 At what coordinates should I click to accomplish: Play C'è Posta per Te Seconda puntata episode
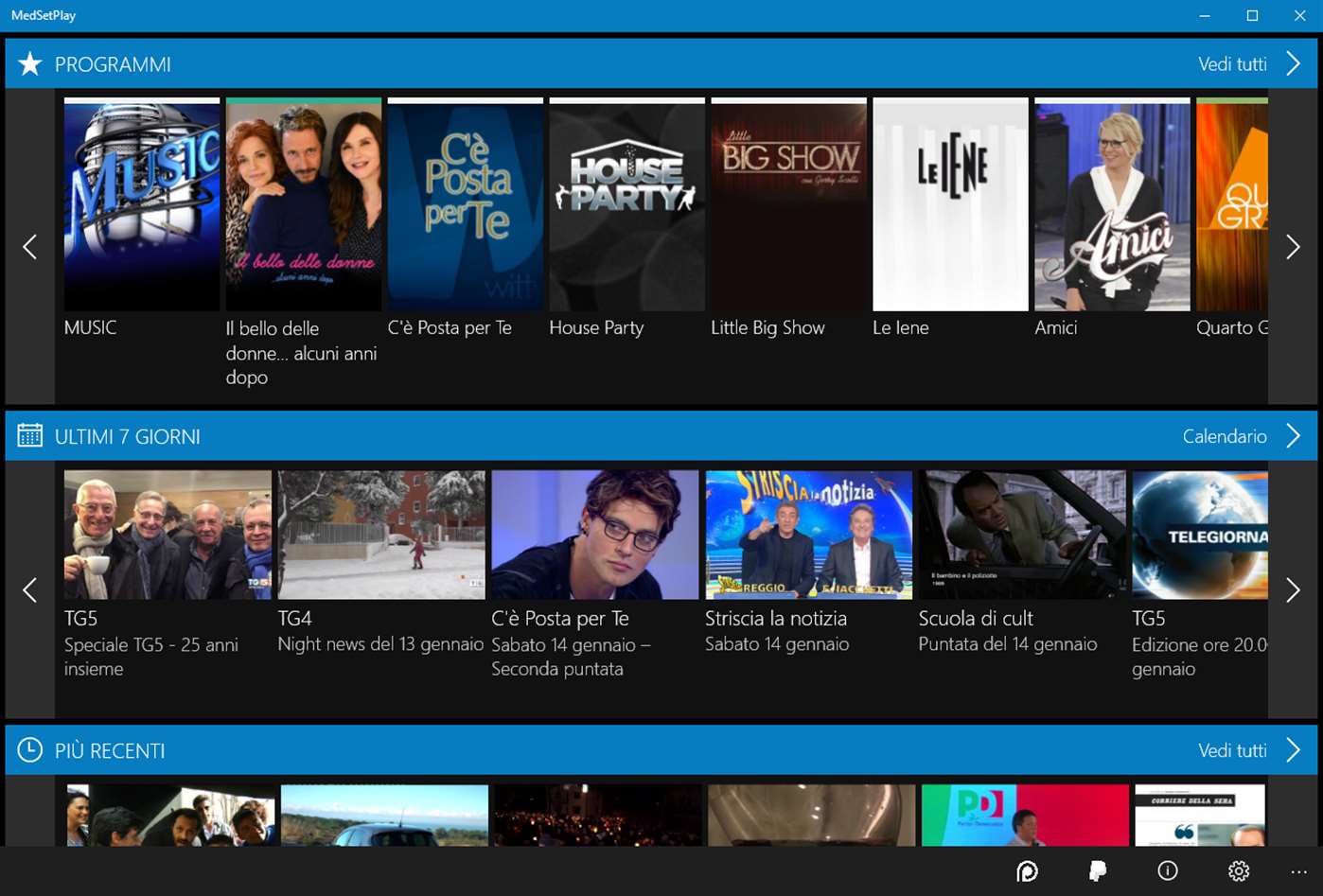(x=595, y=535)
